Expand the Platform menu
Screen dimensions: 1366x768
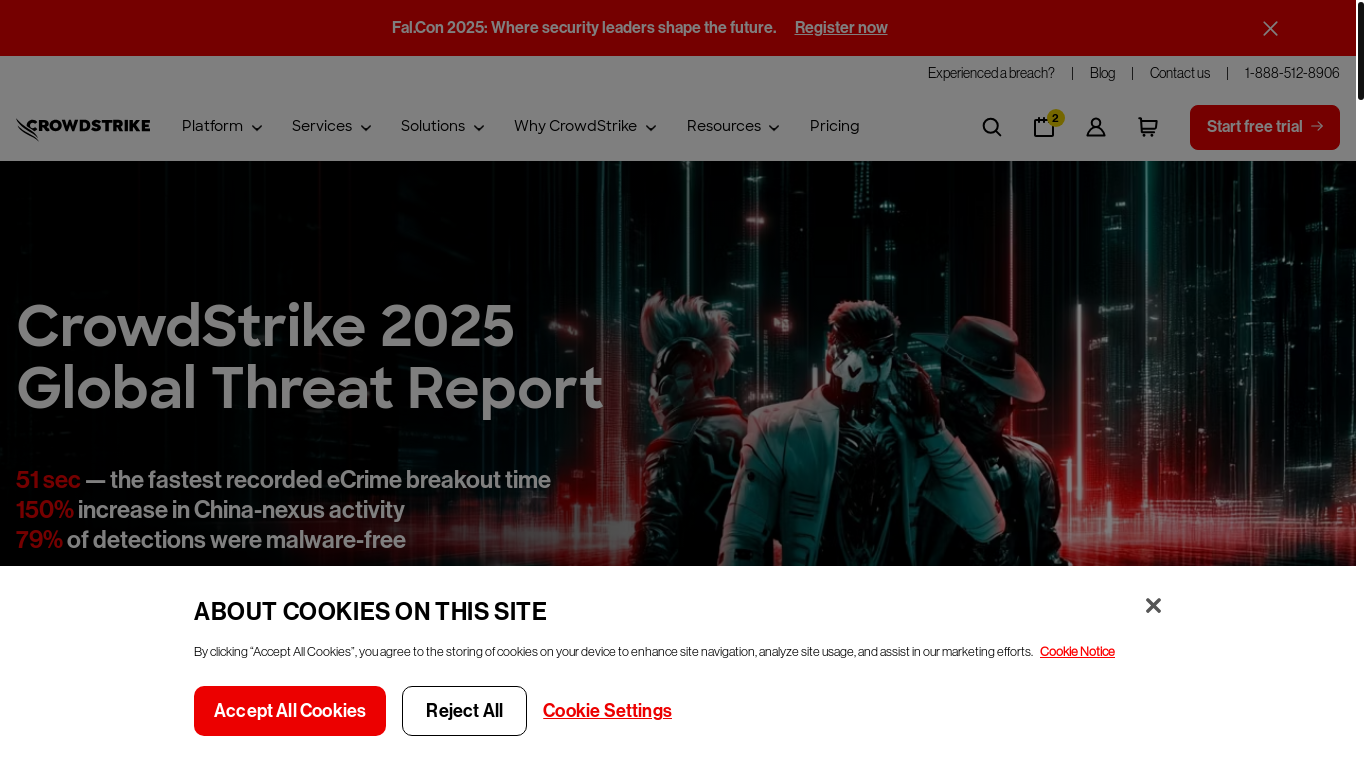point(222,126)
